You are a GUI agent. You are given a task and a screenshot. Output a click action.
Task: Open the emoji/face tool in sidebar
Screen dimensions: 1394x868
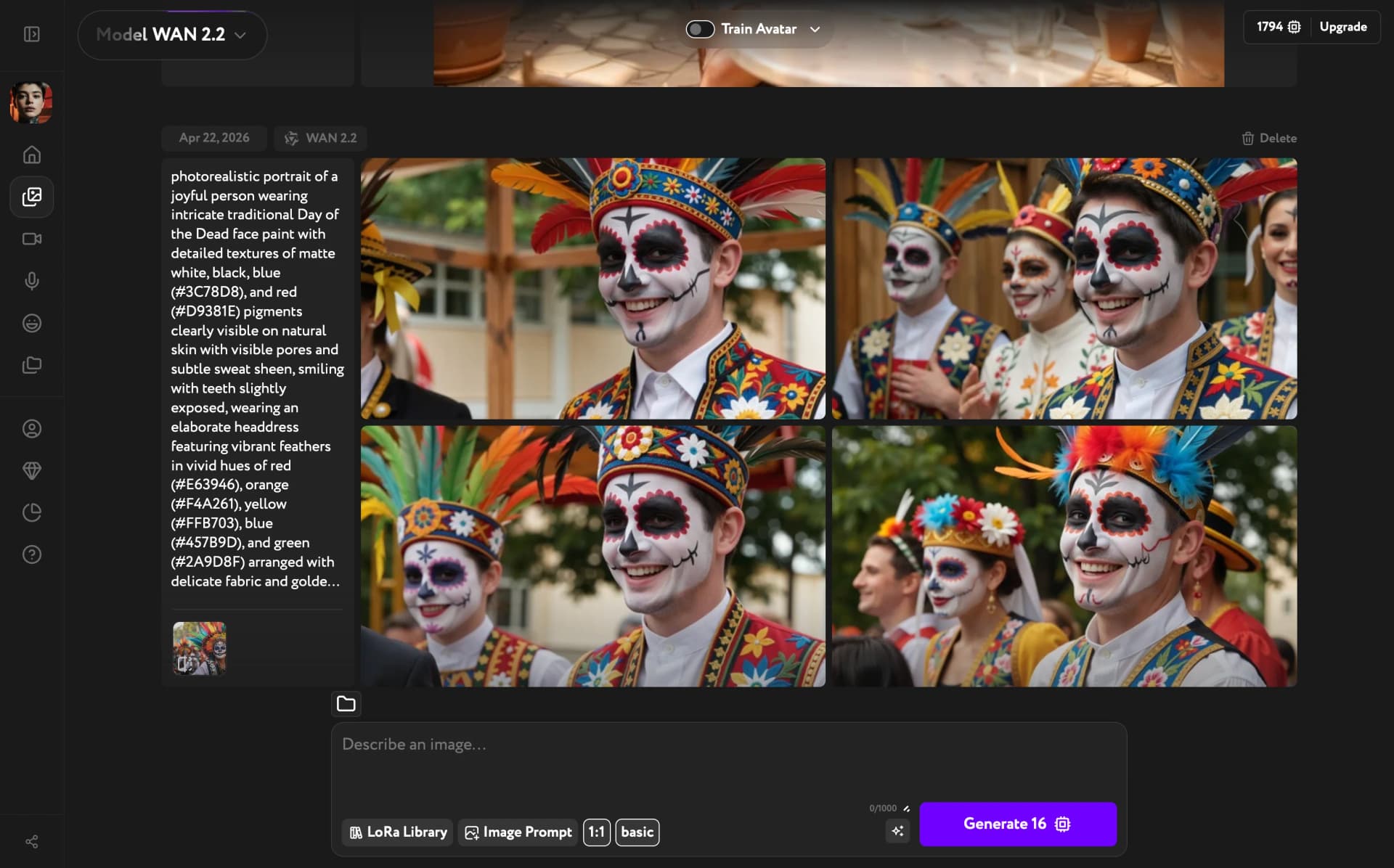tap(31, 323)
